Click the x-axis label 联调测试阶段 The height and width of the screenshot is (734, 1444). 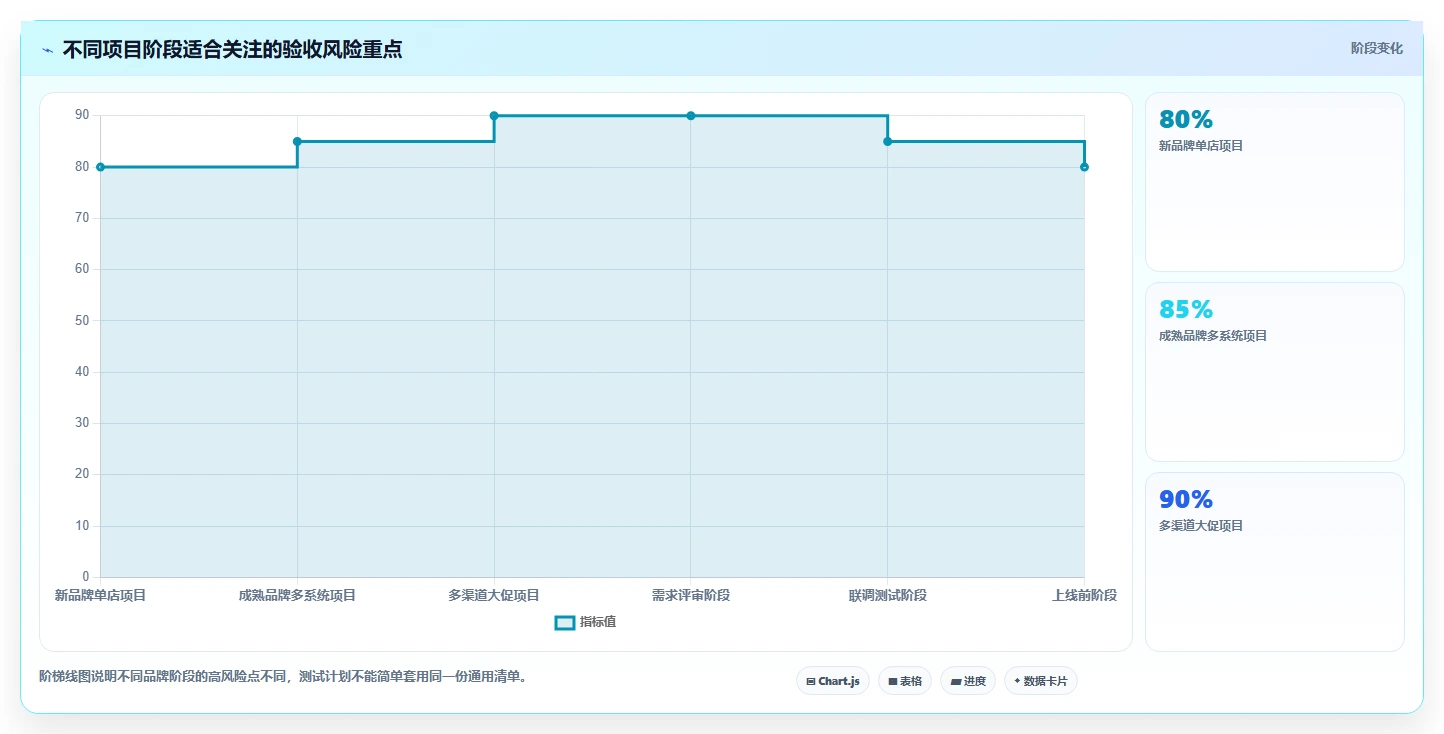click(x=888, y=595)
